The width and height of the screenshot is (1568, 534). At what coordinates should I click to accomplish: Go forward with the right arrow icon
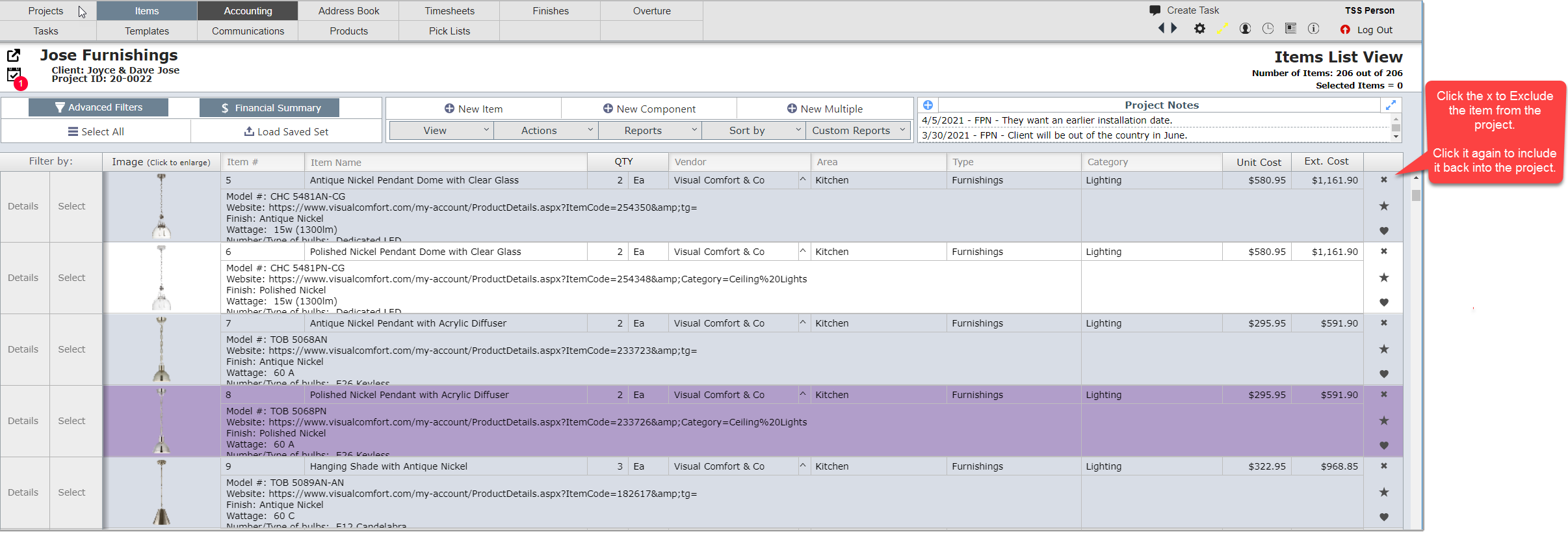1174,29
